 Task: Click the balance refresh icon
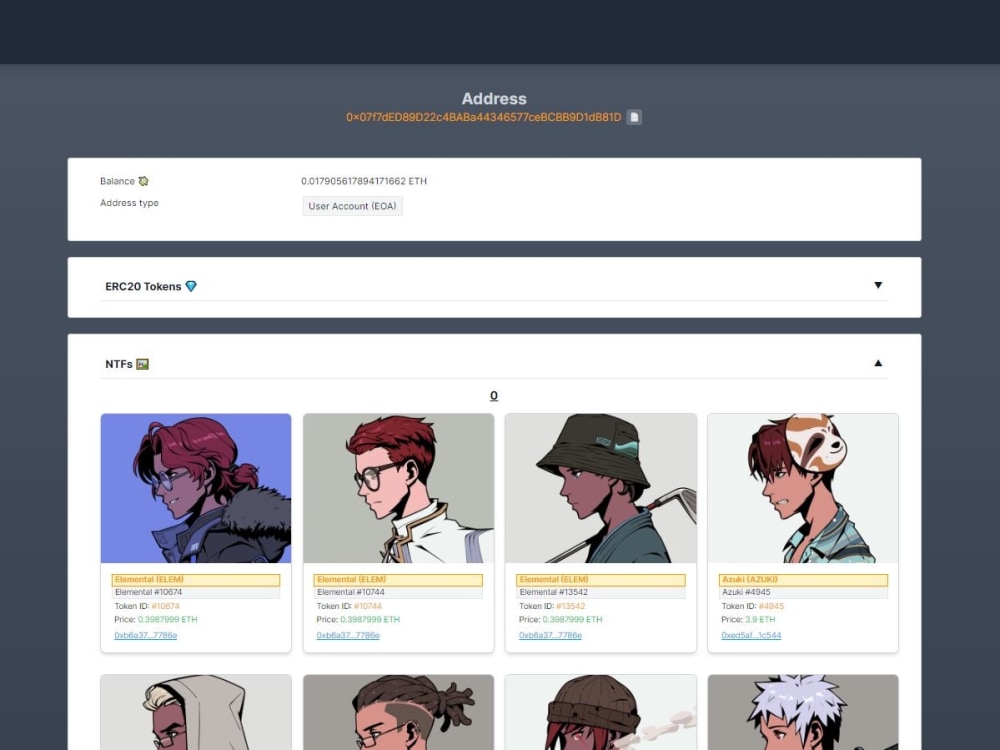point(143,181)
